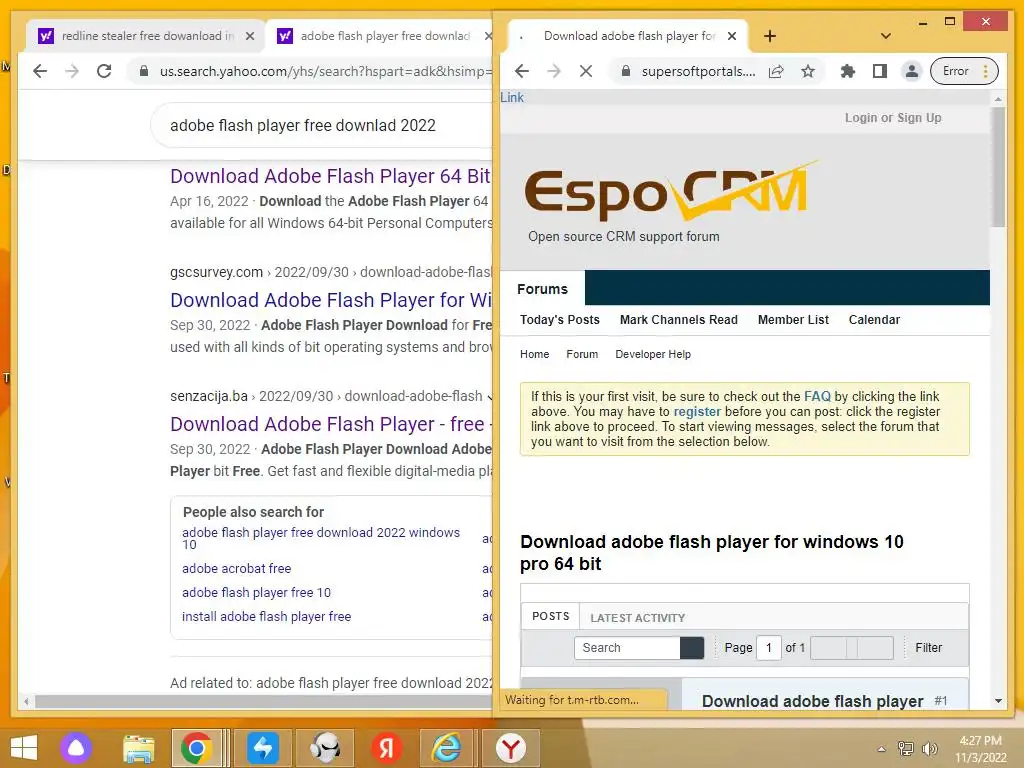This screenshot has height=768, width=1024.
Task: Click the volume speaker tray icon
Action: [929, 748]
